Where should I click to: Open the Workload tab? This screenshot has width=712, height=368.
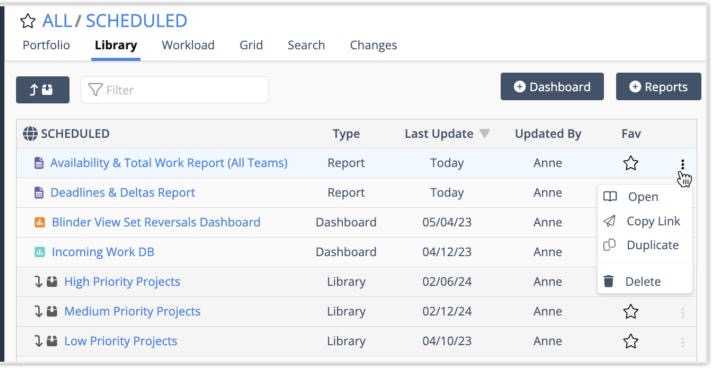(x=188, y=45)
